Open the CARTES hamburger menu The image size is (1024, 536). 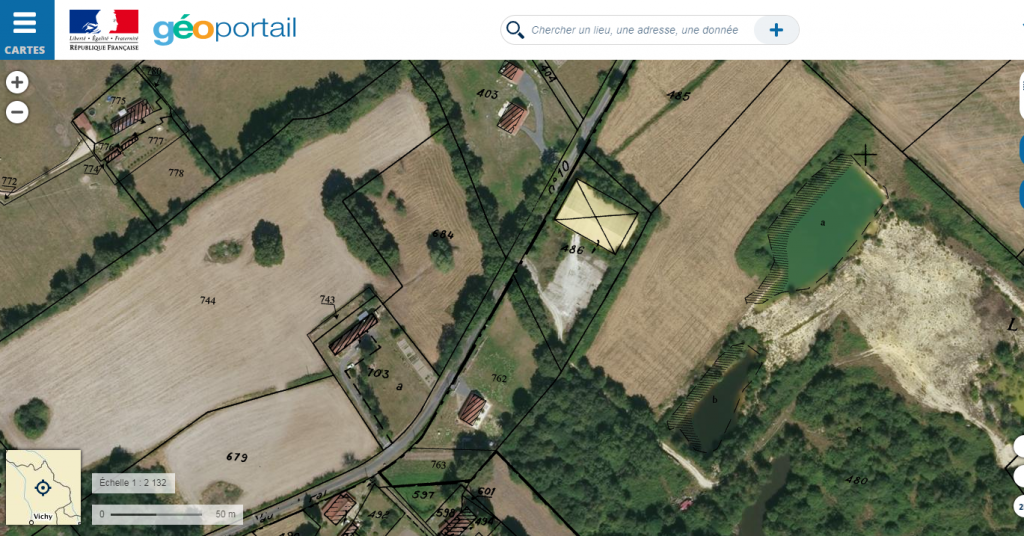[26, 29]
